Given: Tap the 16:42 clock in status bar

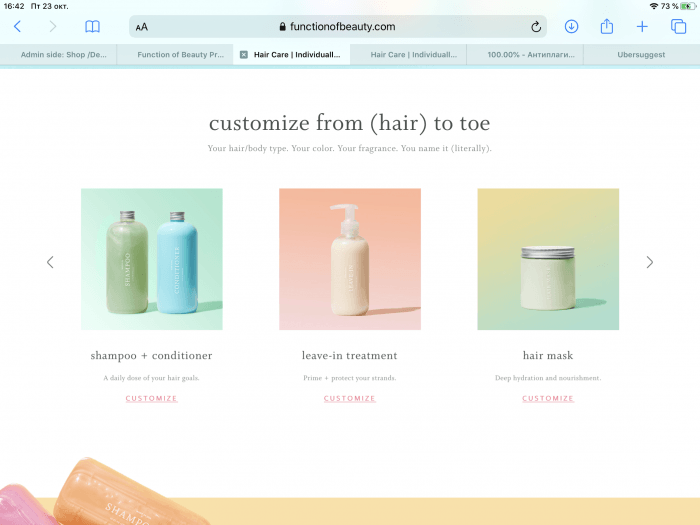Looking at the screenshot, I should coord(14,6).
